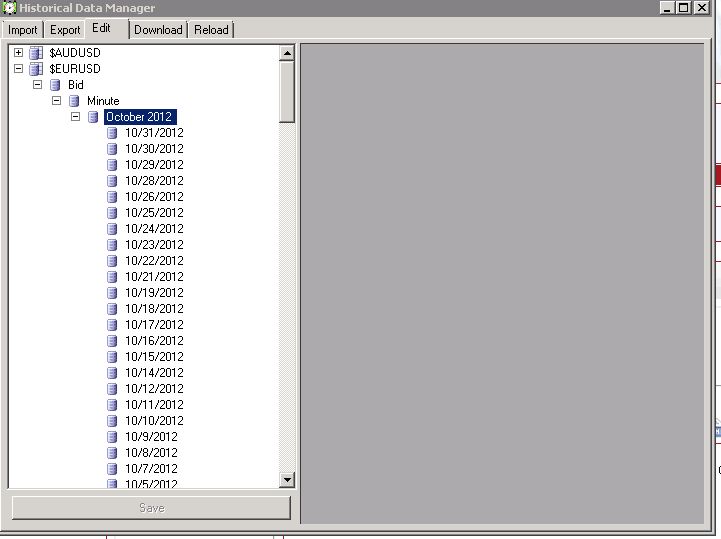The height and width of the screenshot is (539, 721).
Task: Select the 10/22/2012 date entry
Action: 154,261
